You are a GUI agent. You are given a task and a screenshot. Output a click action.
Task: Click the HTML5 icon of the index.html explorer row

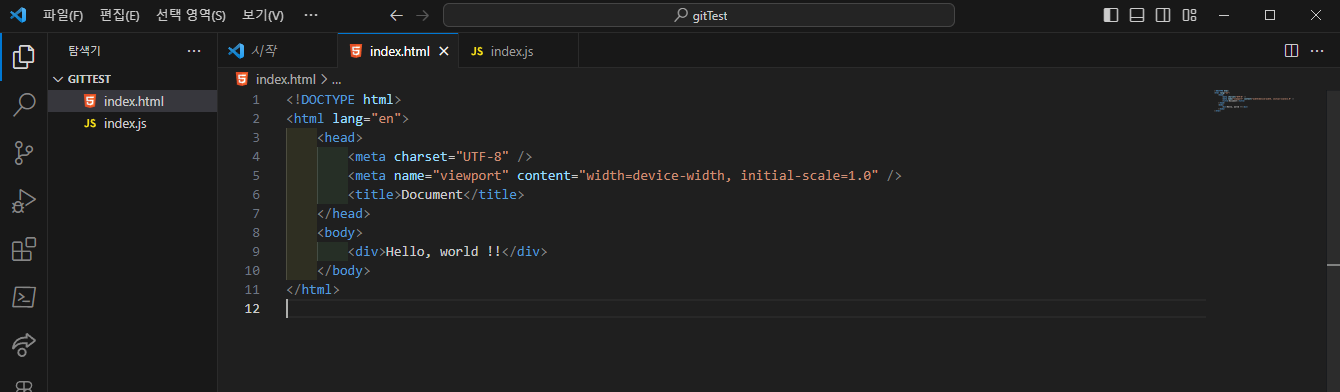[x=90, y=101]
